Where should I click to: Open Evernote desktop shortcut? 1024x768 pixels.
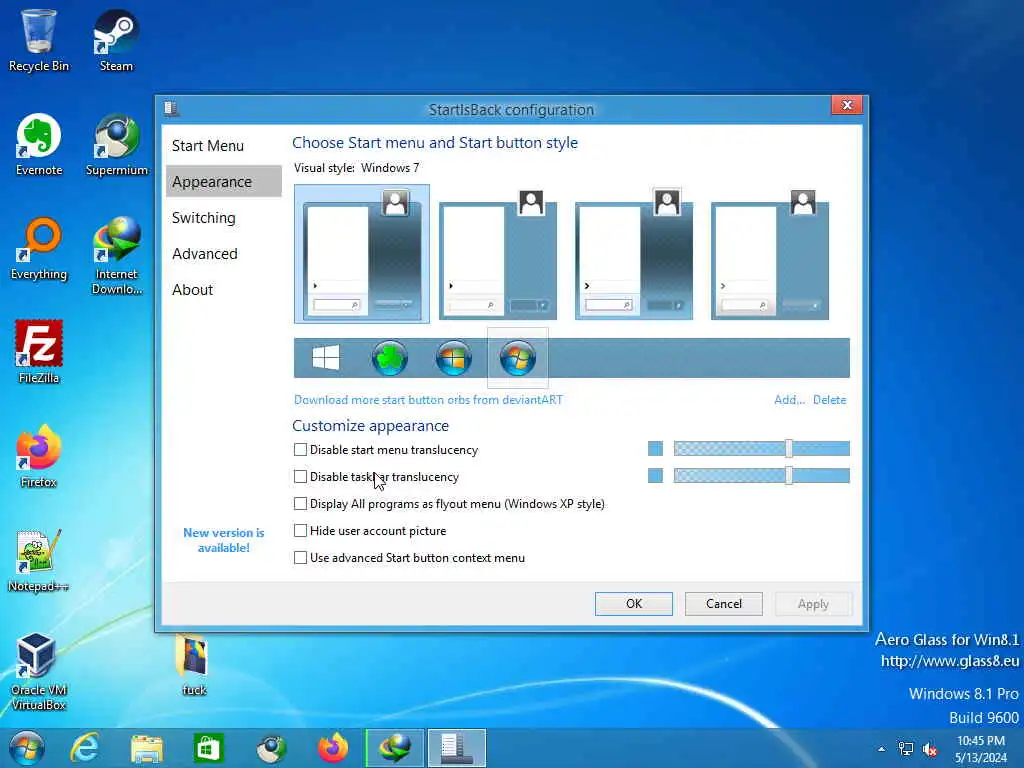click(39, 144)
